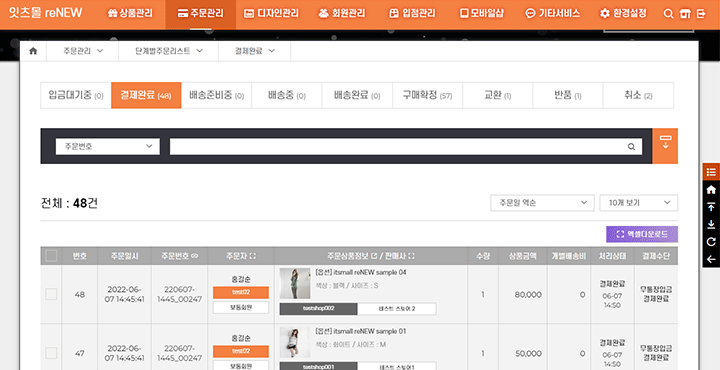Screen dimensions: 720x370
Task: Click the itsmall reNEW logo
Action: tap(45, 13)
